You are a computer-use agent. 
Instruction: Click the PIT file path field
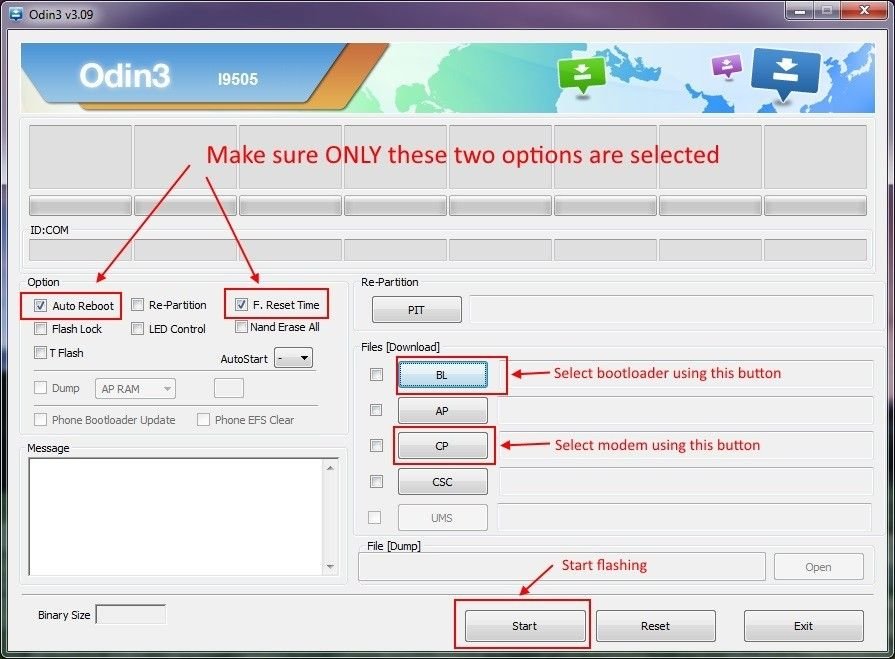tap(671, 310)
